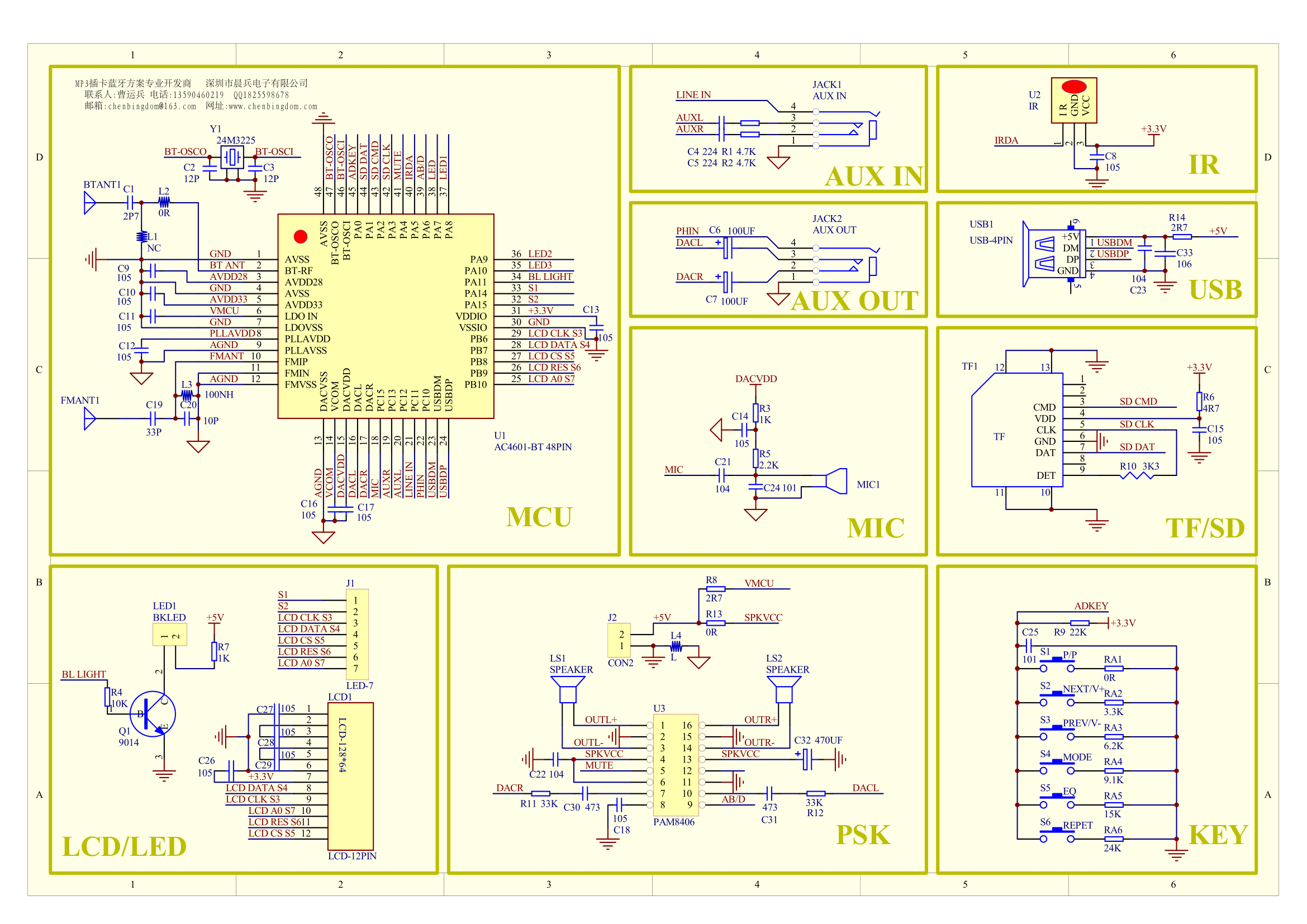Click the S1 P/P push button switch
The width and height of the screenshot is (1307, 924).
(x=1057, y=665)
